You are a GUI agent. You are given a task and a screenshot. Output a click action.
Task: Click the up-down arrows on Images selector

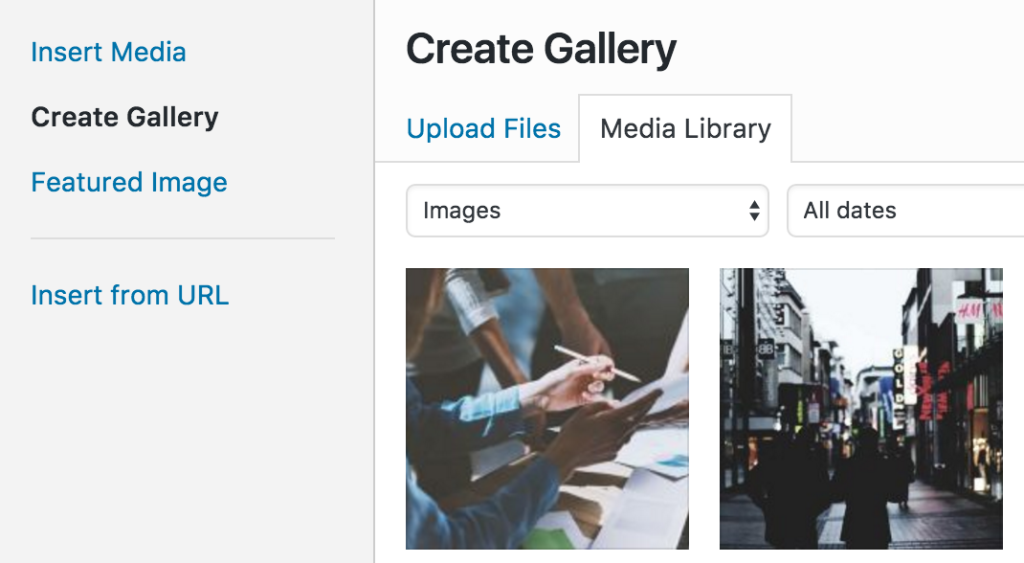point(754,211)
